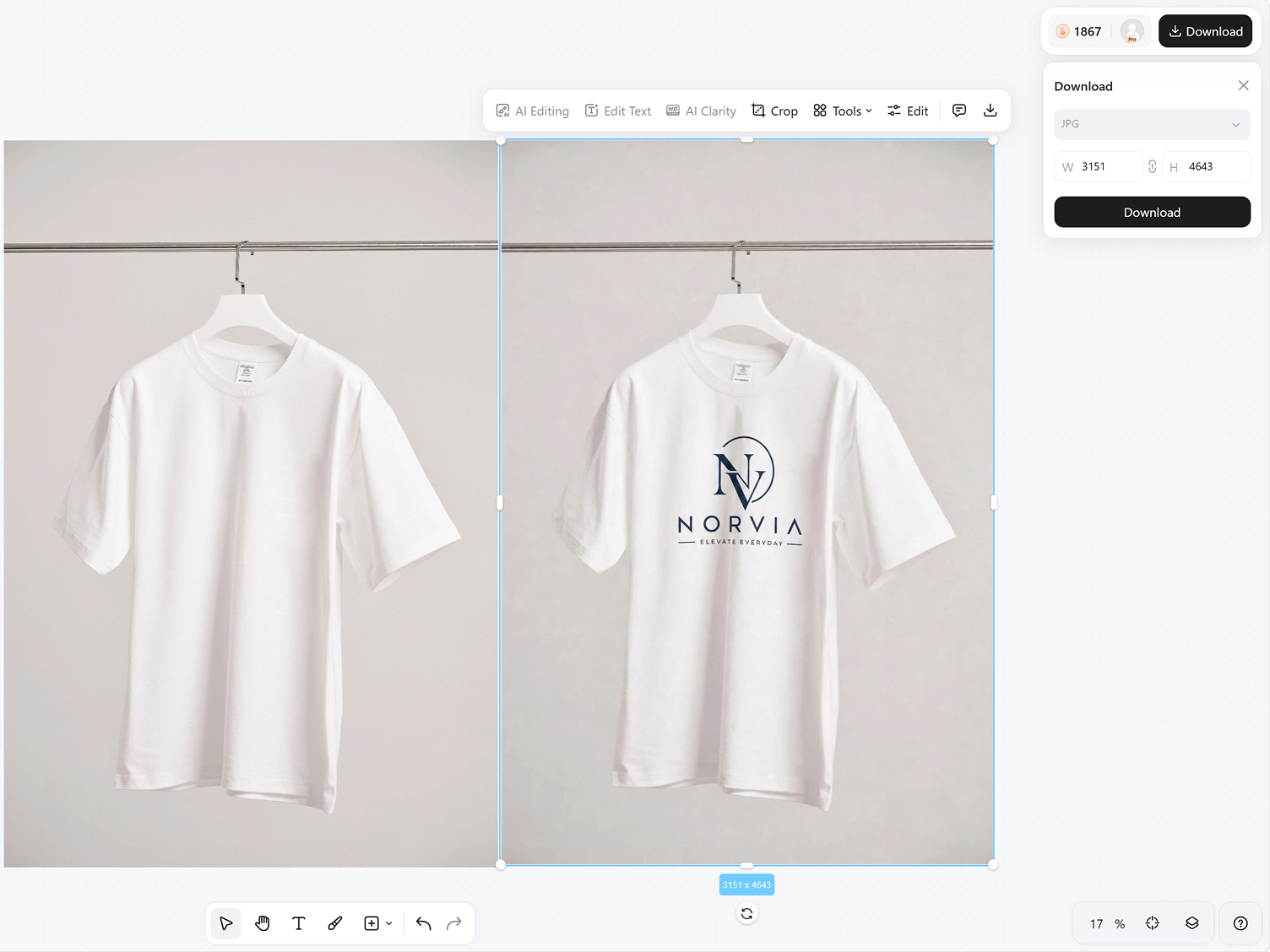Select the arrow pointer tool
The image size is (1270, 952).
coord(225,923)
